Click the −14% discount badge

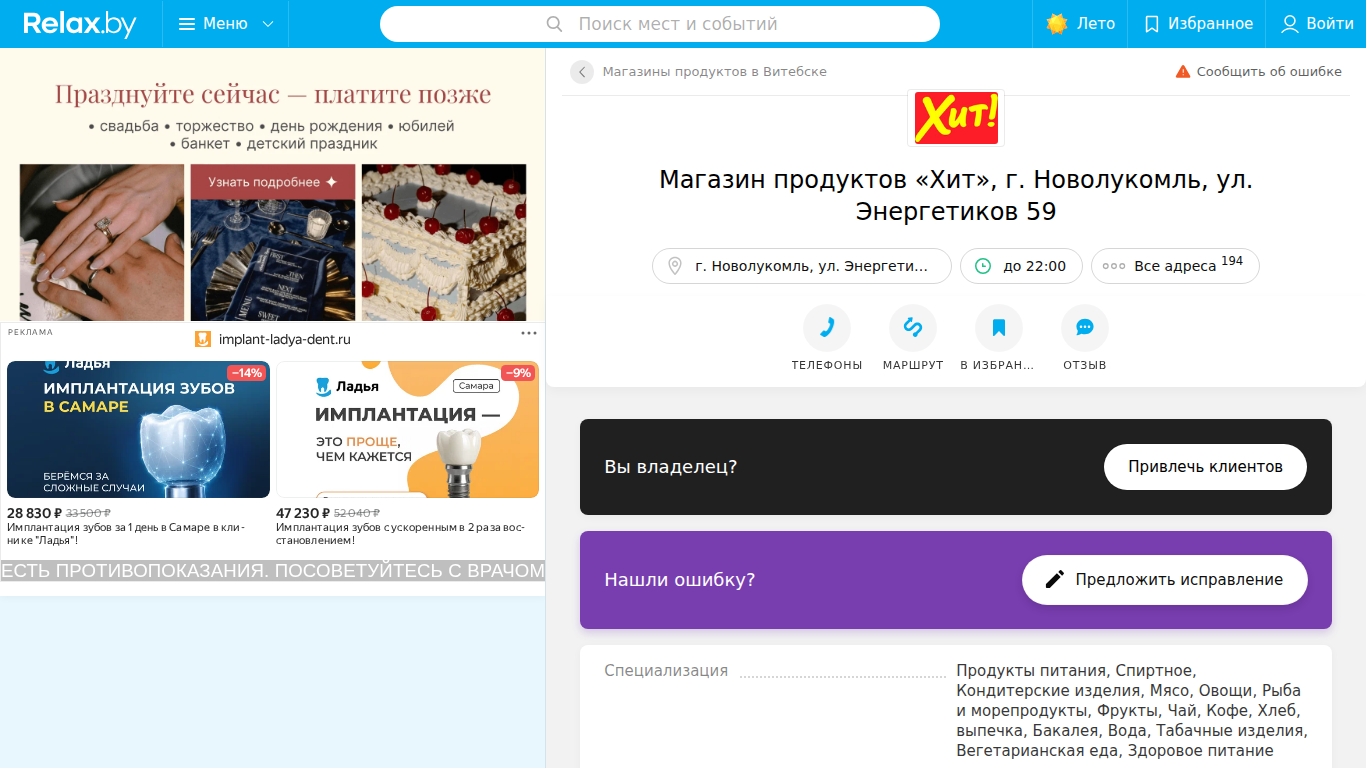click(x=247, y=373)
